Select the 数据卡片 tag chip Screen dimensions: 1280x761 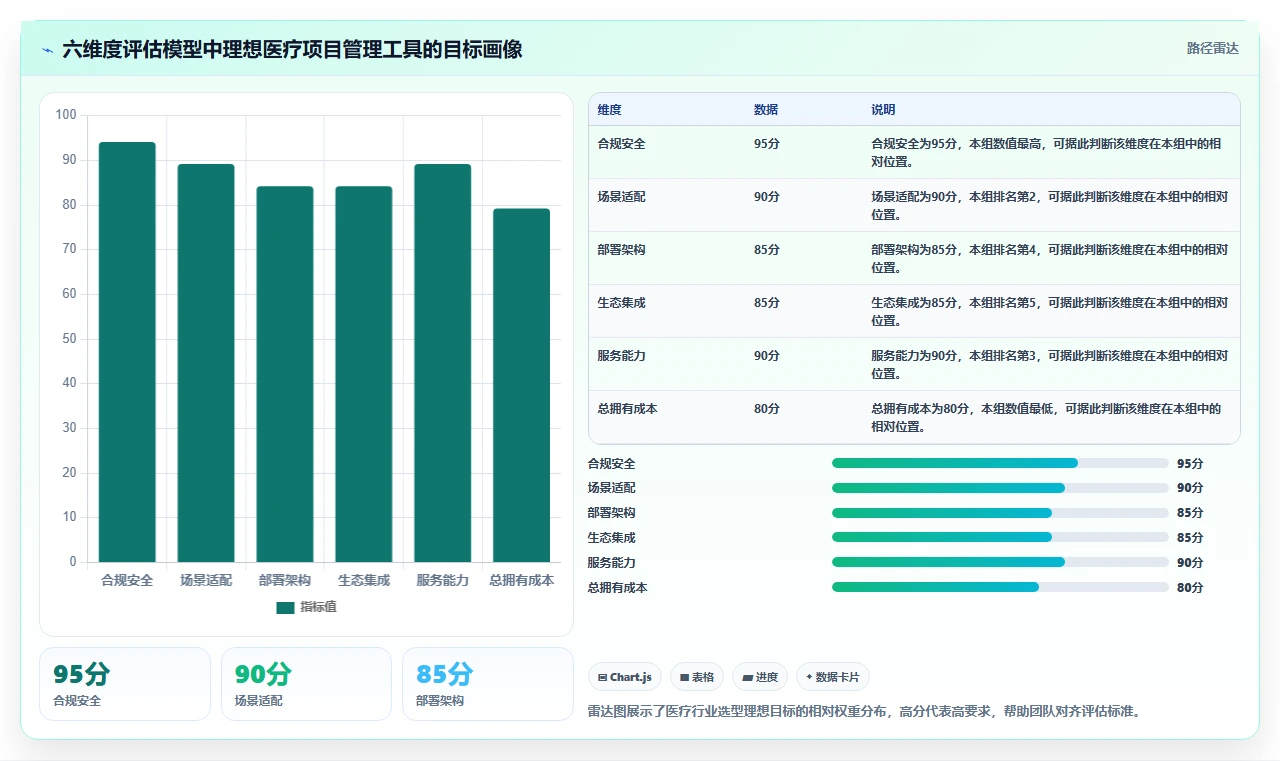click(x=833, y=677)
